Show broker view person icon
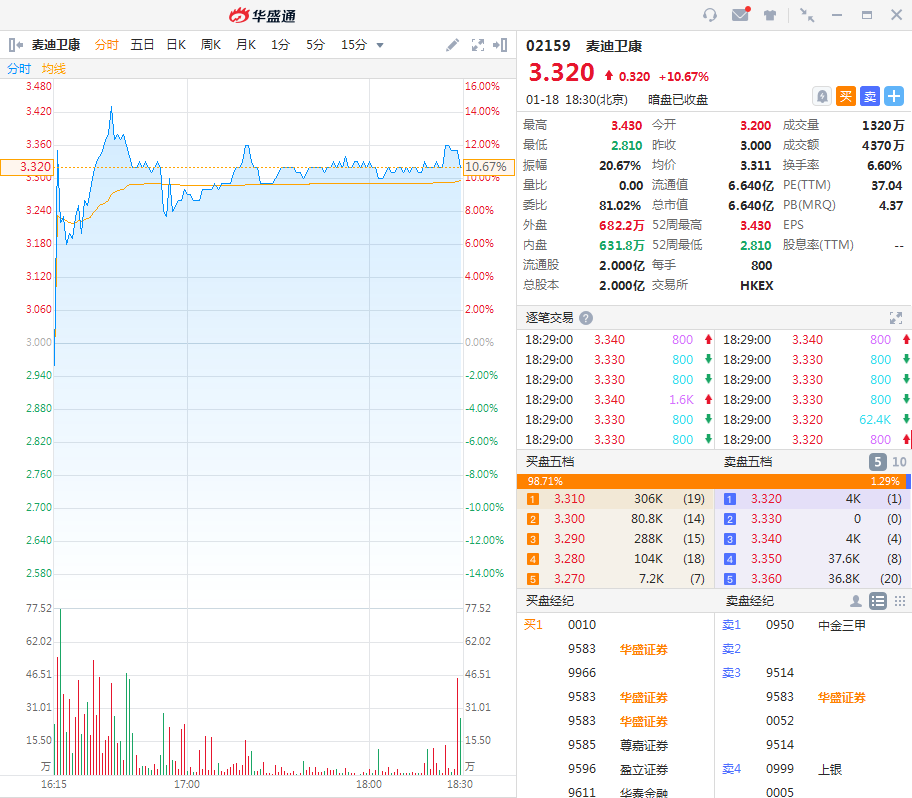Screen dimensions: 912x798 coord(856,601)
